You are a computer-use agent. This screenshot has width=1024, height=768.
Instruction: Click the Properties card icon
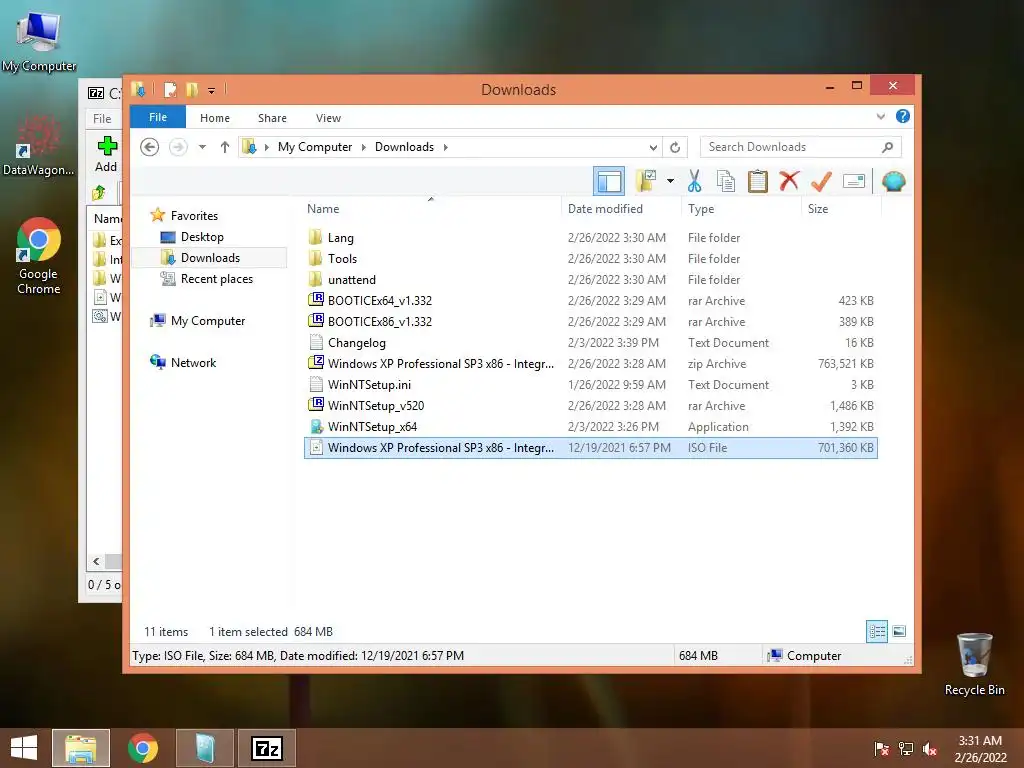pyautogui.click(x=854, y=181)
